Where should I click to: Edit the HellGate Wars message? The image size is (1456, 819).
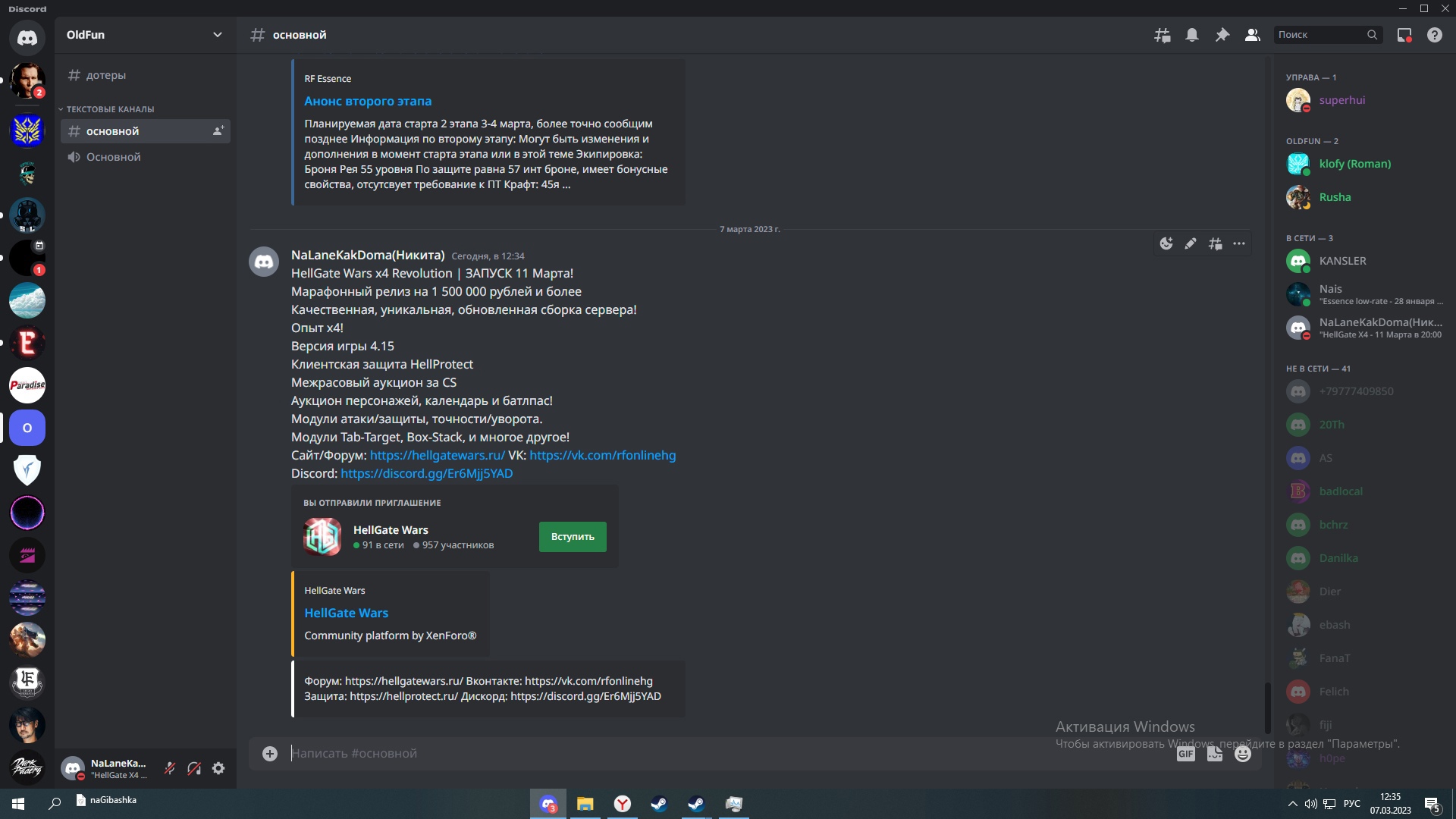(1191, 243)
